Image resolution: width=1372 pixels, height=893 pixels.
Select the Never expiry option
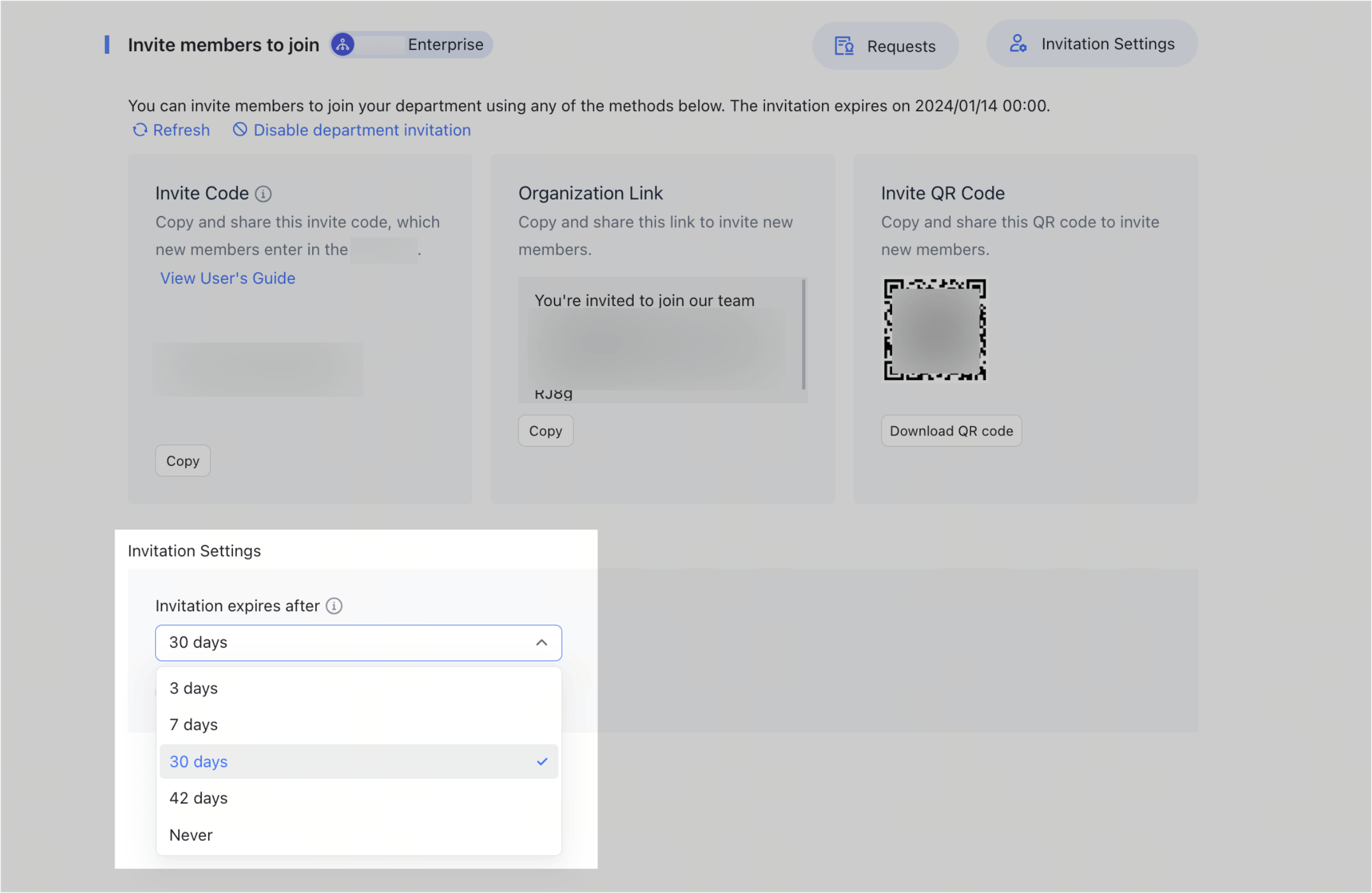[x=191, y=835]
